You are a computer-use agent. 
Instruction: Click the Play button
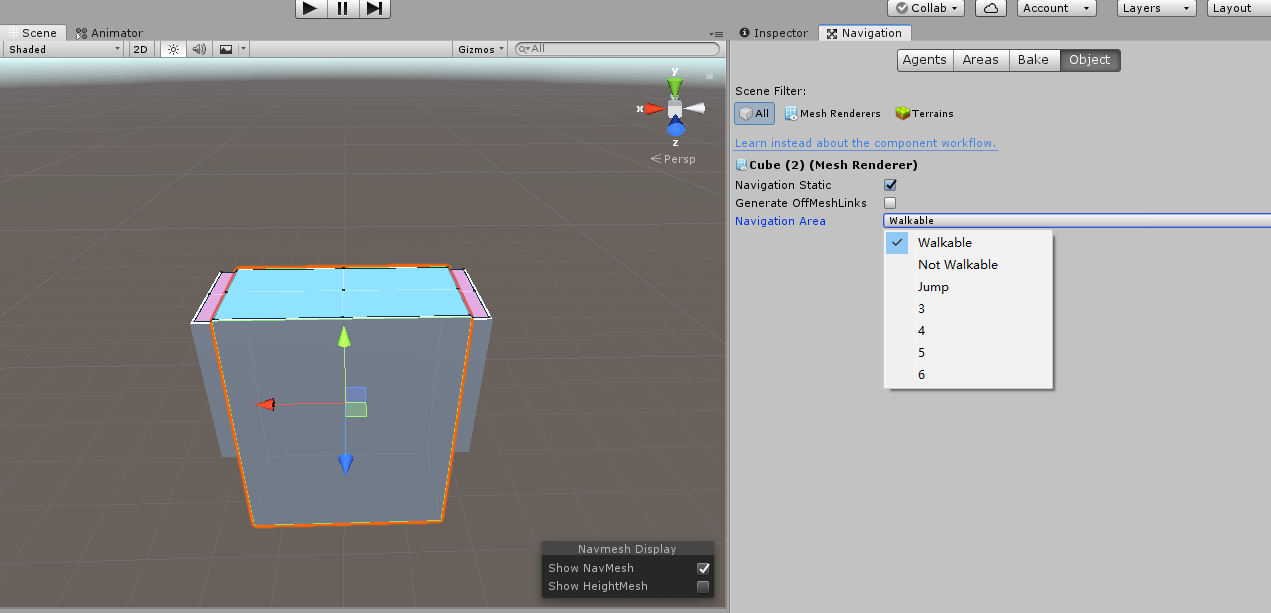[311, 9]
